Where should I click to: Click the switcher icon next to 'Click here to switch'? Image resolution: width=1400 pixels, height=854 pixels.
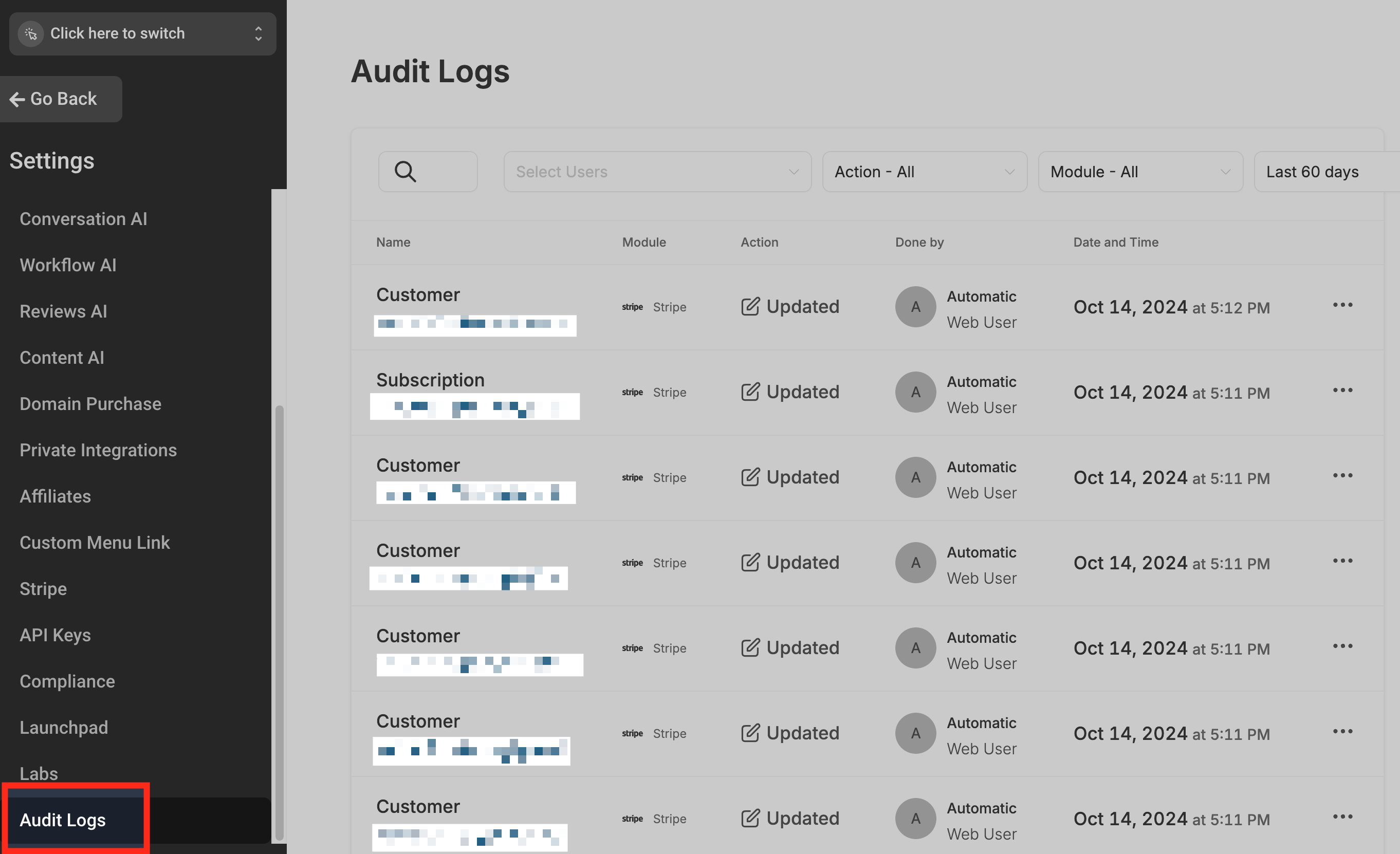point(31,33)
